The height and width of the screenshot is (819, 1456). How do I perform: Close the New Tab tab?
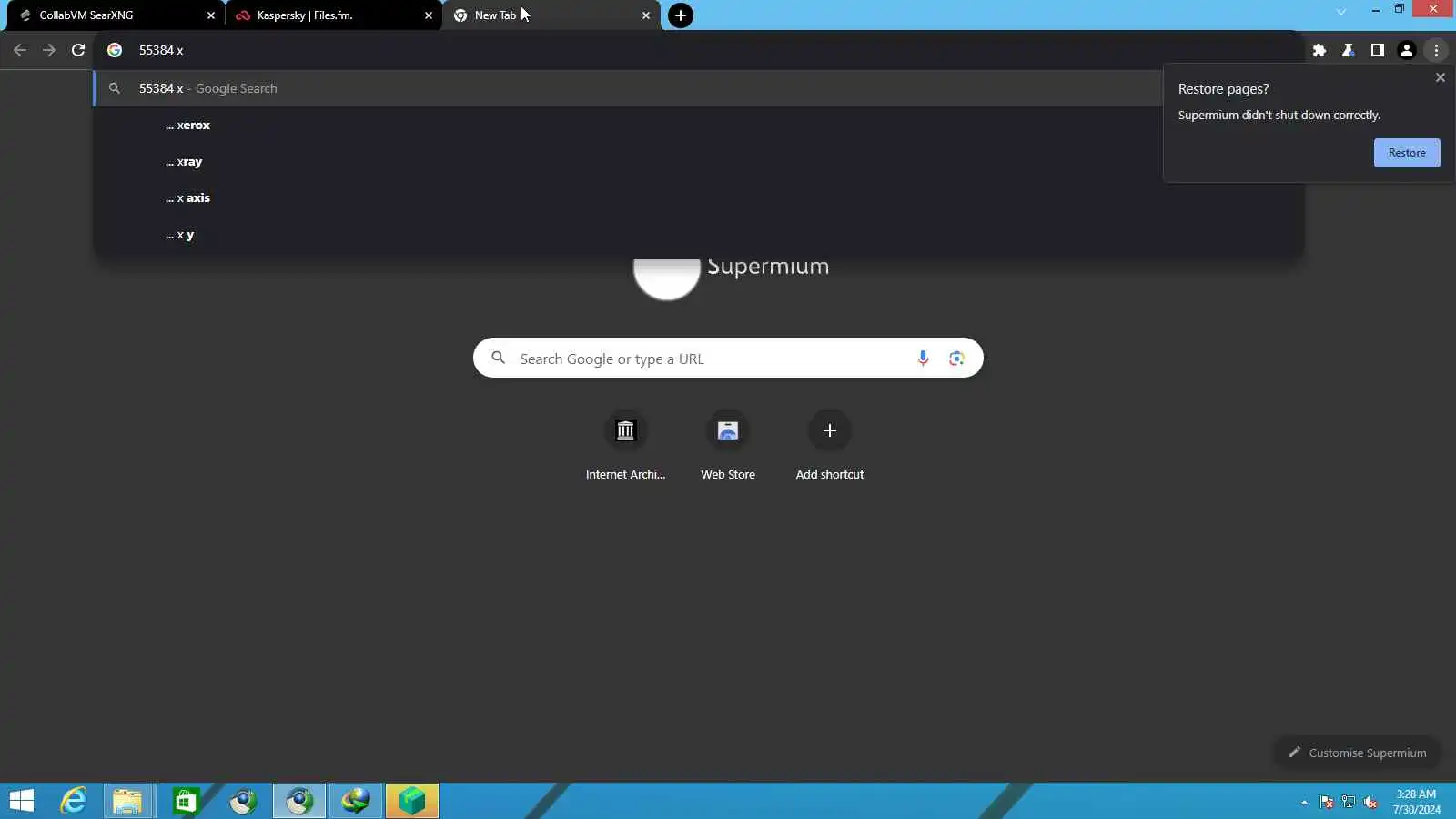646,15
